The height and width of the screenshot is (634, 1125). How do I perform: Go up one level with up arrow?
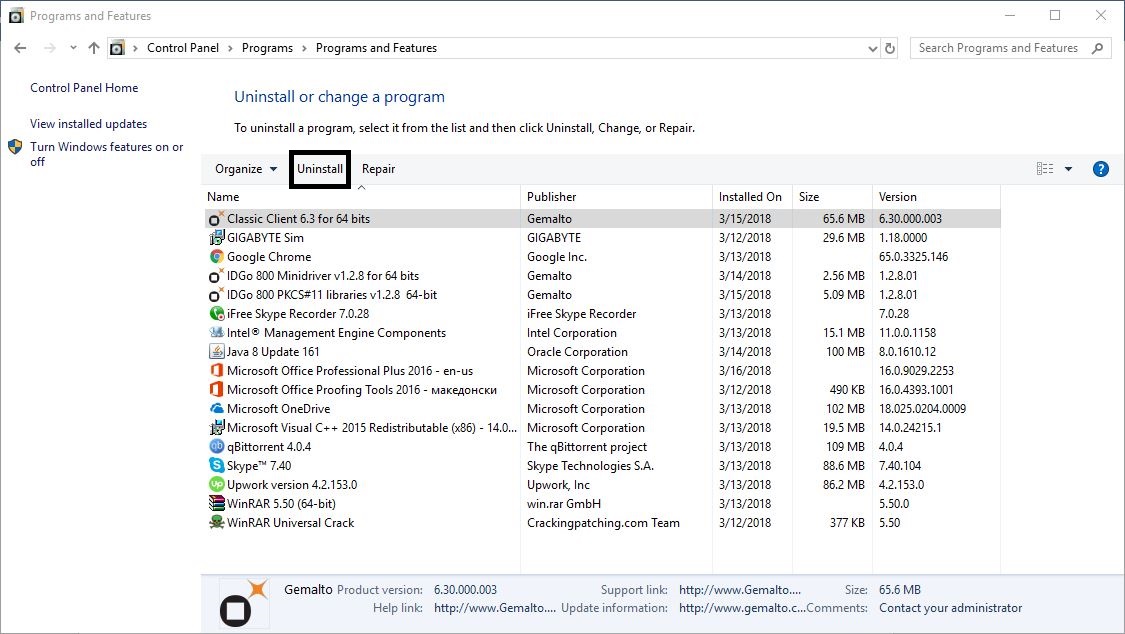(93, 48)
